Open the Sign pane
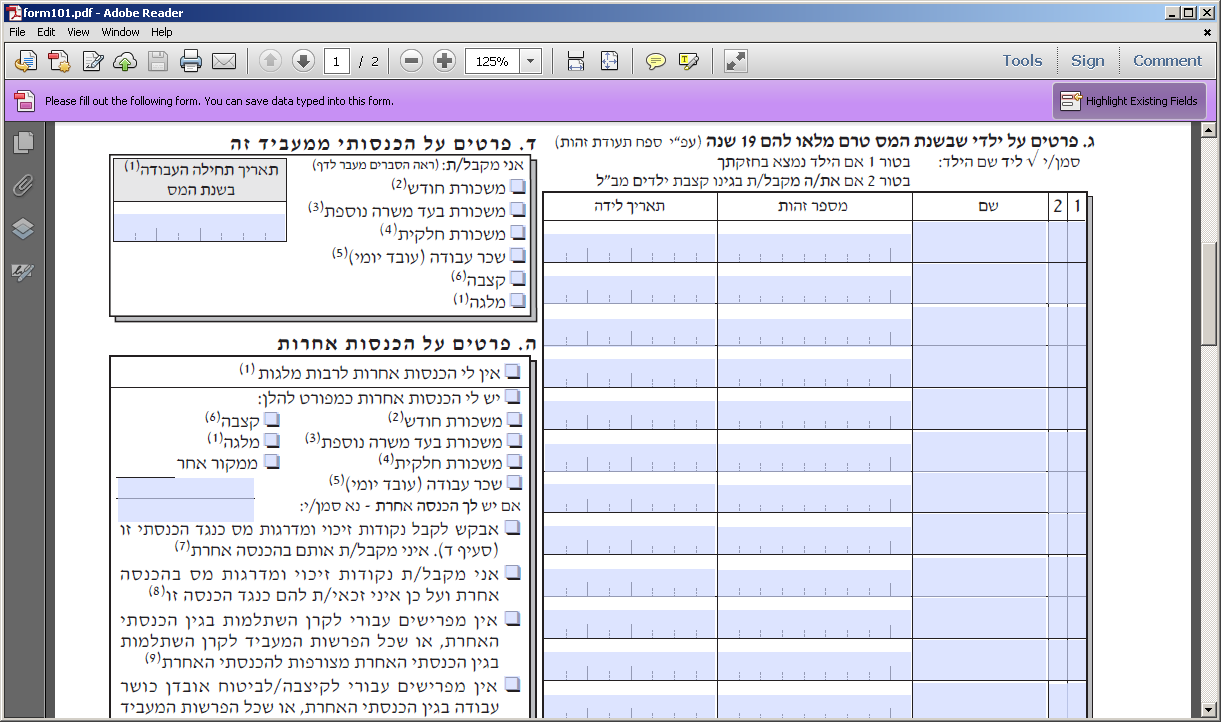The width and height of the screenshot is (1221, 722). coord(1087,61)
